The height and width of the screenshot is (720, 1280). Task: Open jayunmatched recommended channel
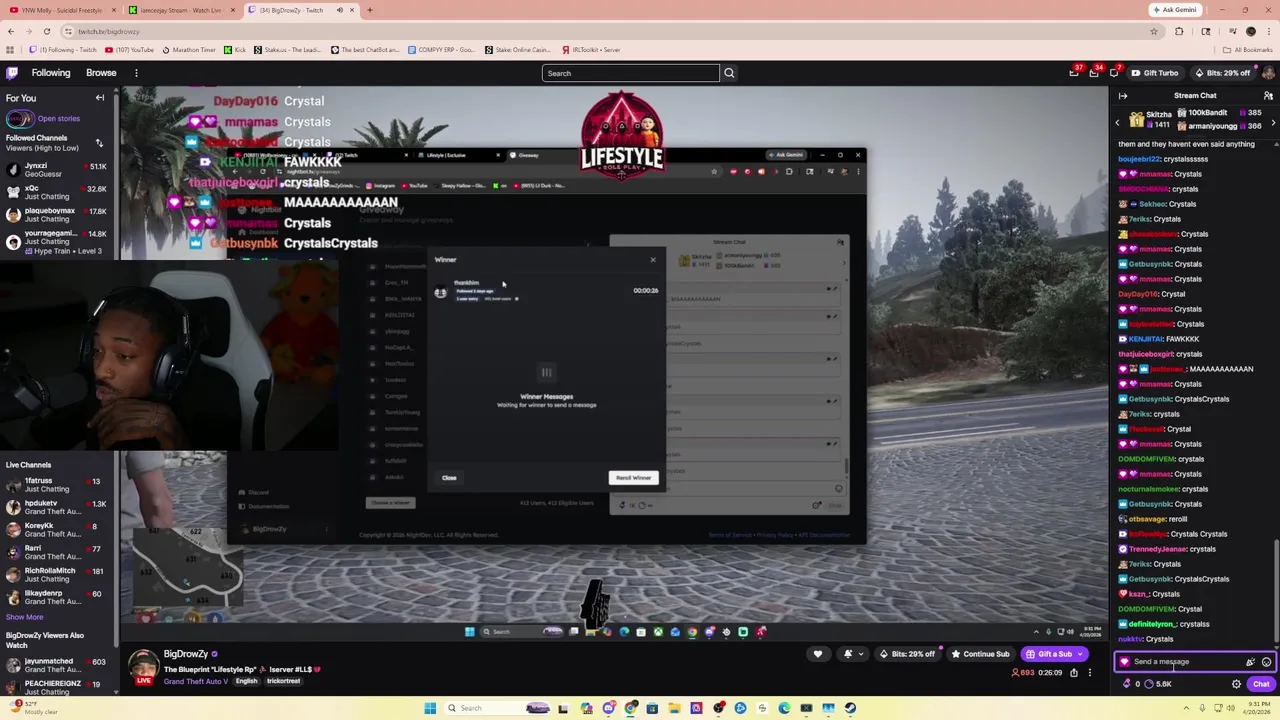coord(56,666)
